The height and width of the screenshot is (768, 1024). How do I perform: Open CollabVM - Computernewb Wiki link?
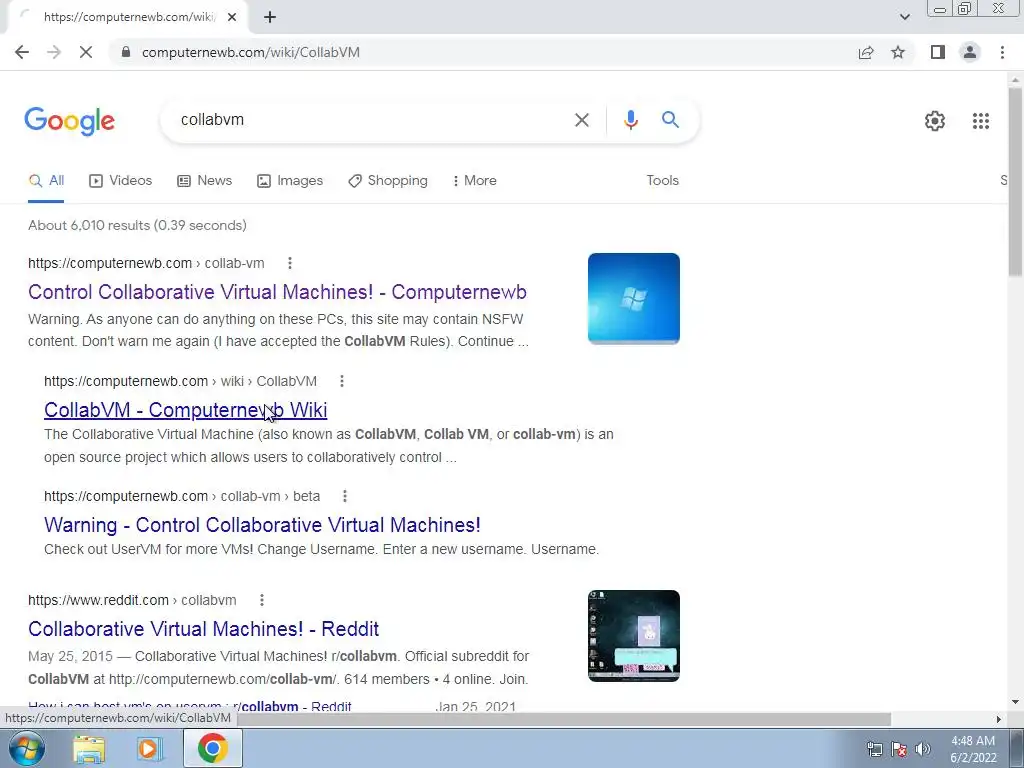pyautogui.click(x=185, y=410)
